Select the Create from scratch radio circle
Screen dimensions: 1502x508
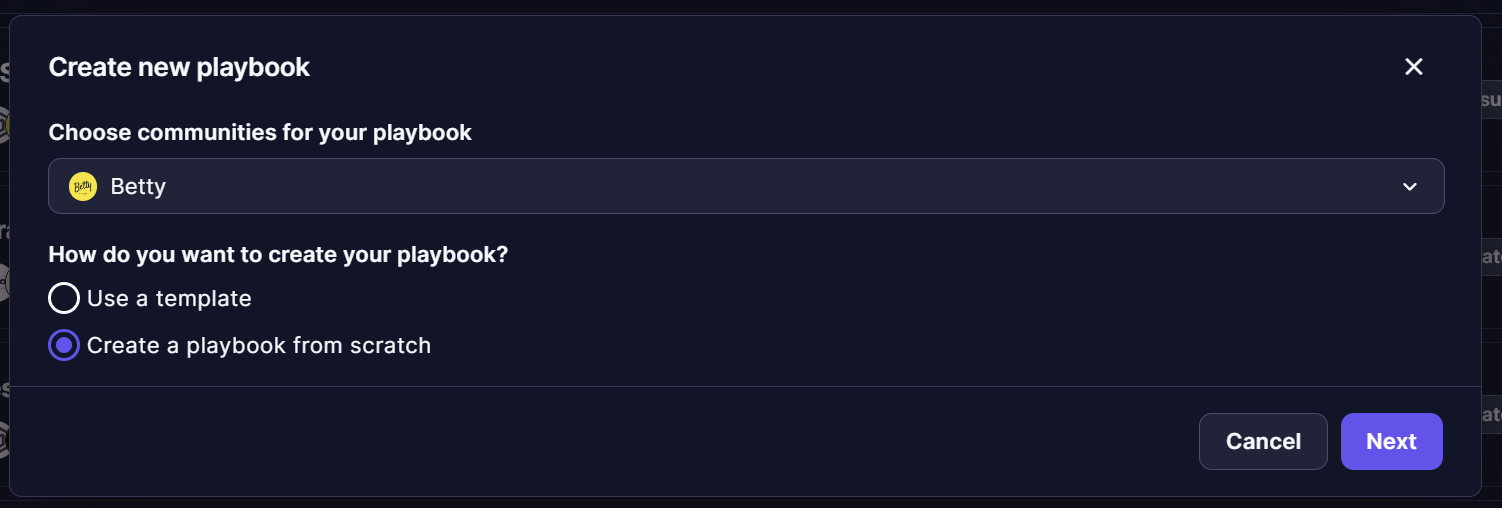click(x=64, y=345)
